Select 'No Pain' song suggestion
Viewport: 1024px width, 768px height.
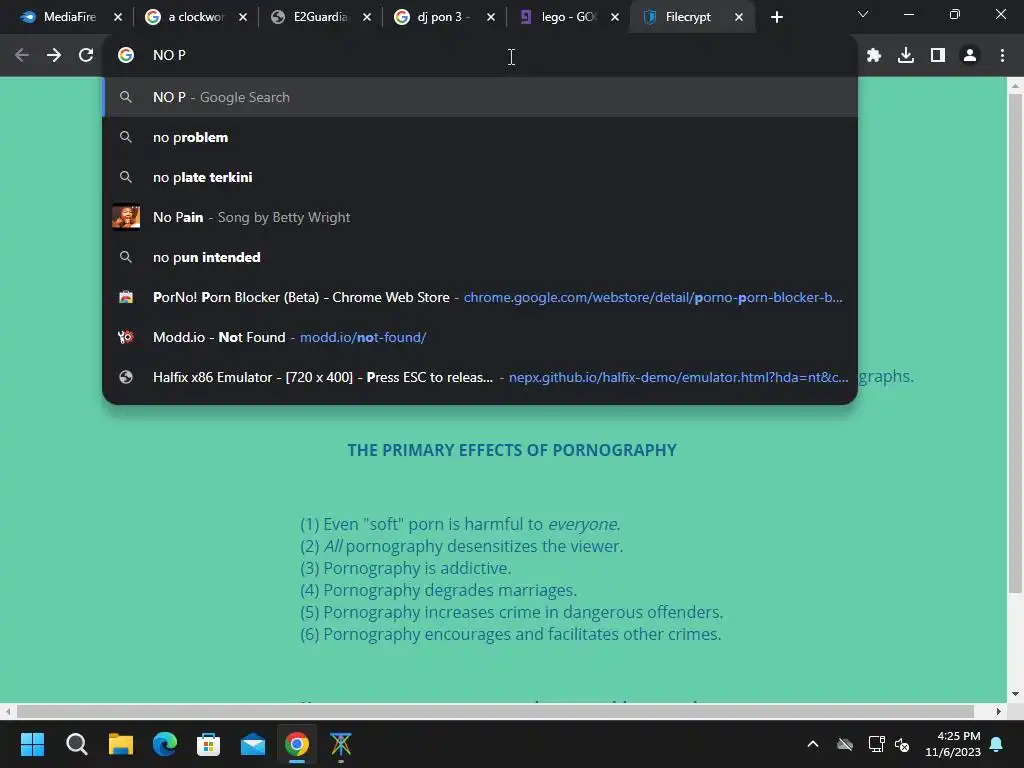pos(480,217)
